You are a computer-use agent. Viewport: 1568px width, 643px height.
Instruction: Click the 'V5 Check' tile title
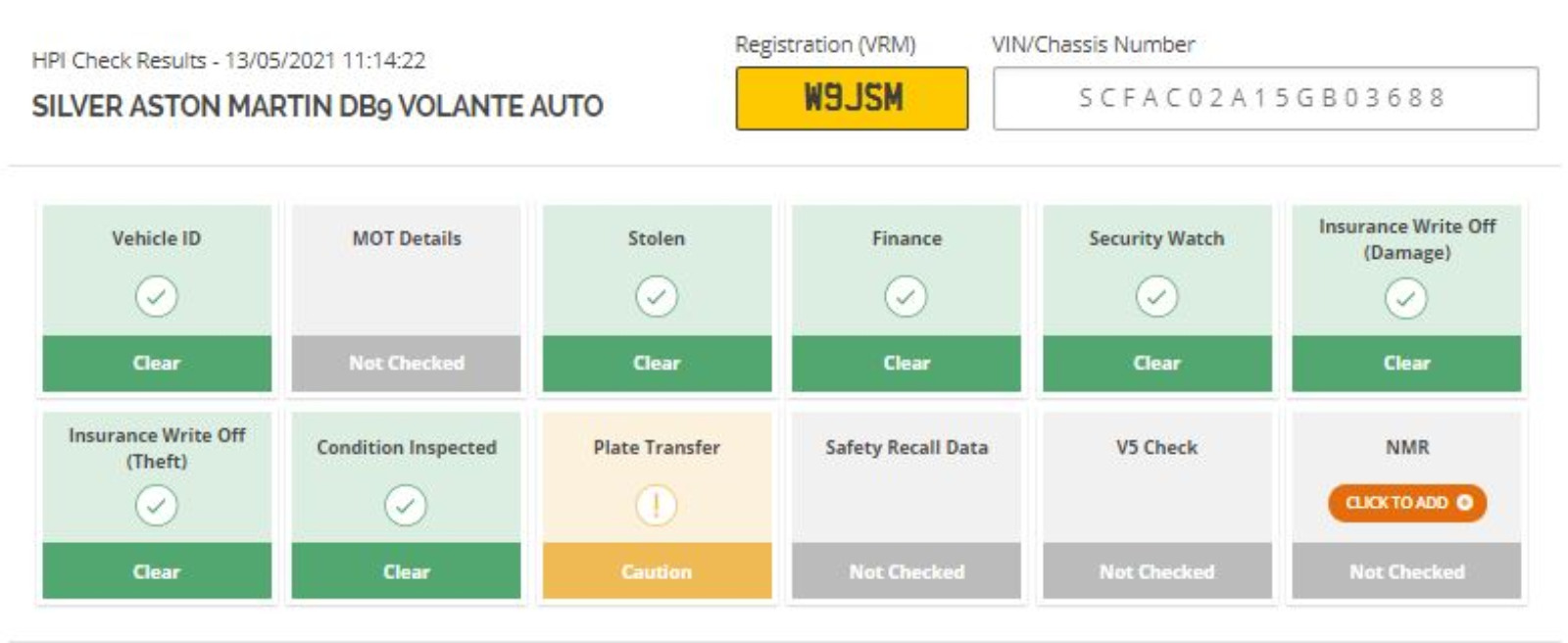click(1156, 447)
